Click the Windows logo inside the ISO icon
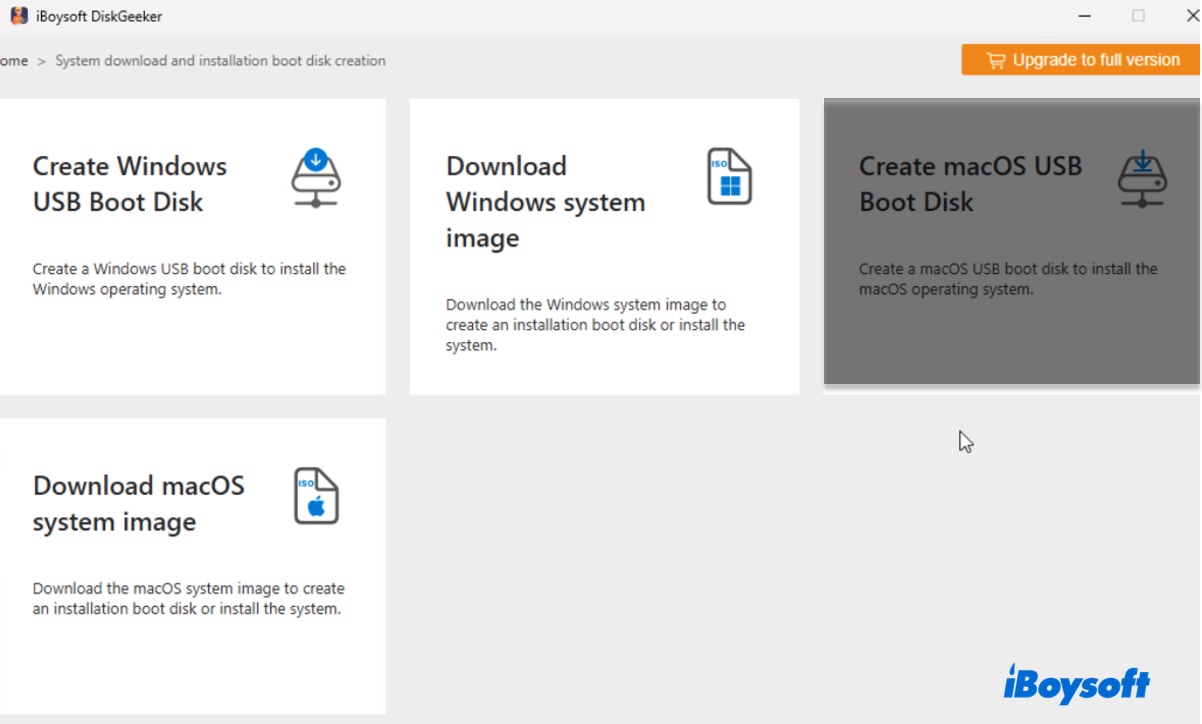This screenshot has height=724, width=1202. [x=733, y=183]
